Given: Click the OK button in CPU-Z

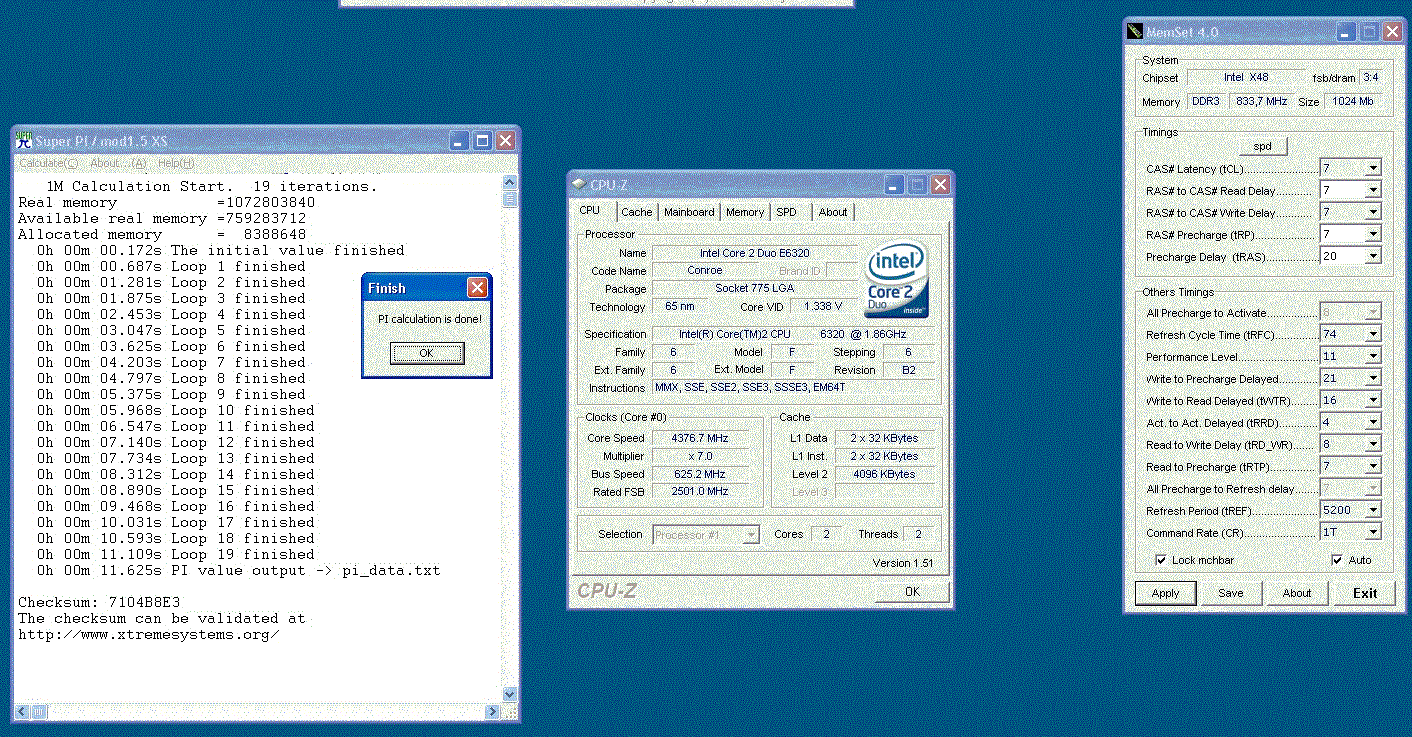Looking at the screenshot, I should pos(912,591).
